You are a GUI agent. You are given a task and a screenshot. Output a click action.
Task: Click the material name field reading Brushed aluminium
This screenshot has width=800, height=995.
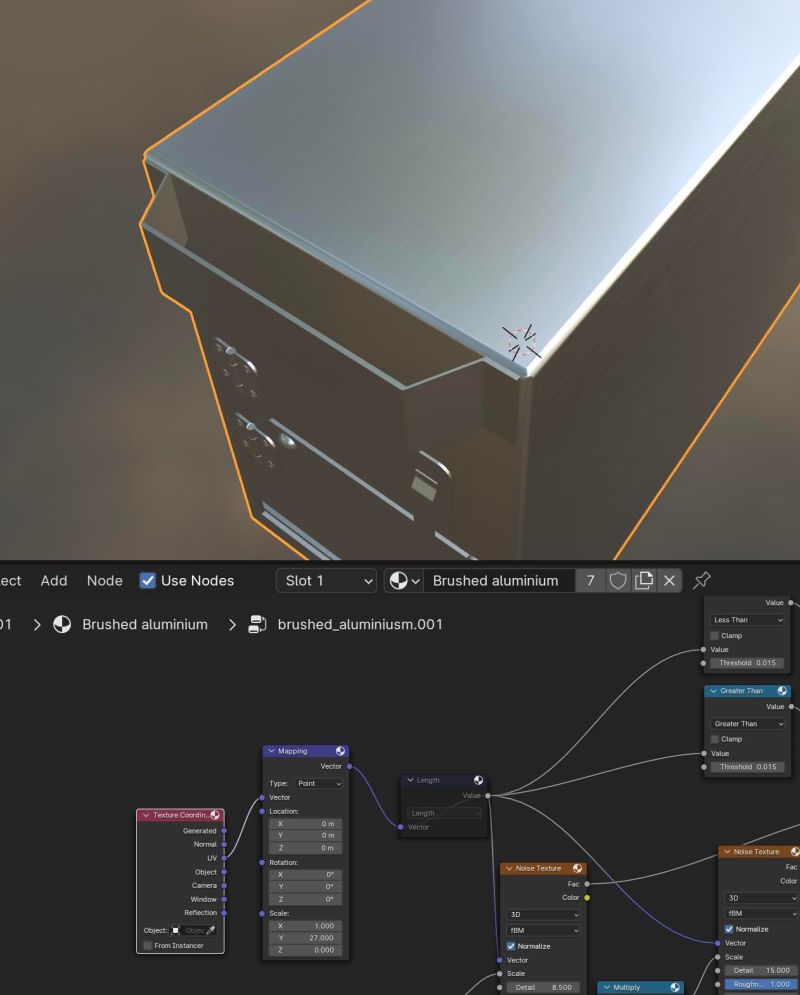[x=498, y=581]
